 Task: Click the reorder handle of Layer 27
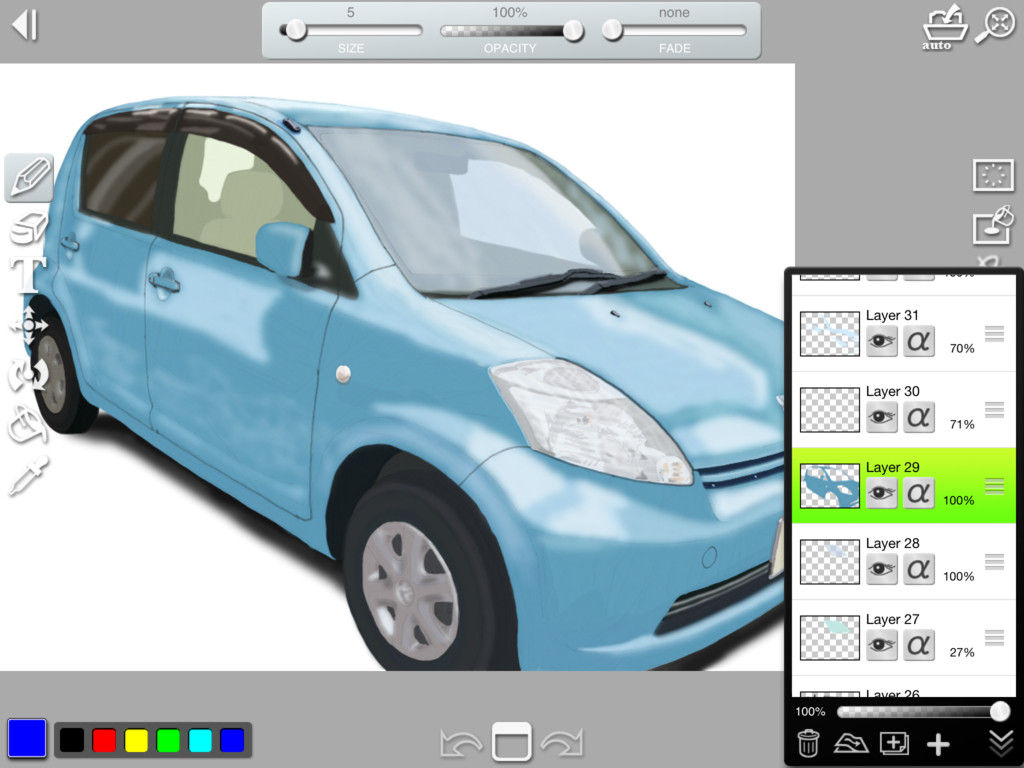(995, 637)
